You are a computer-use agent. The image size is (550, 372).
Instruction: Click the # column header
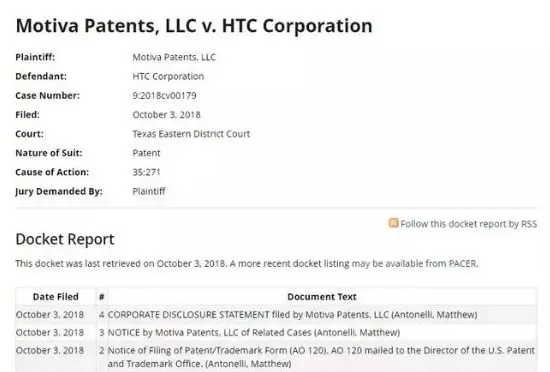tap(102, 297)
